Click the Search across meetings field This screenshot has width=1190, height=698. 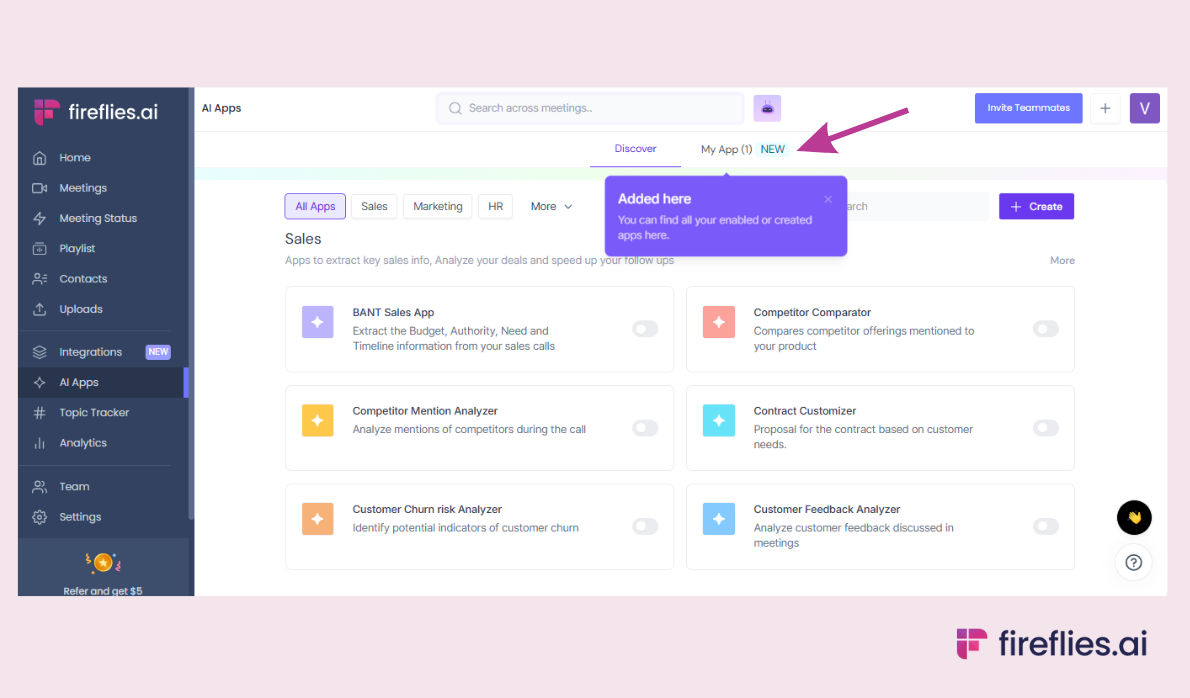coord(590,108)
